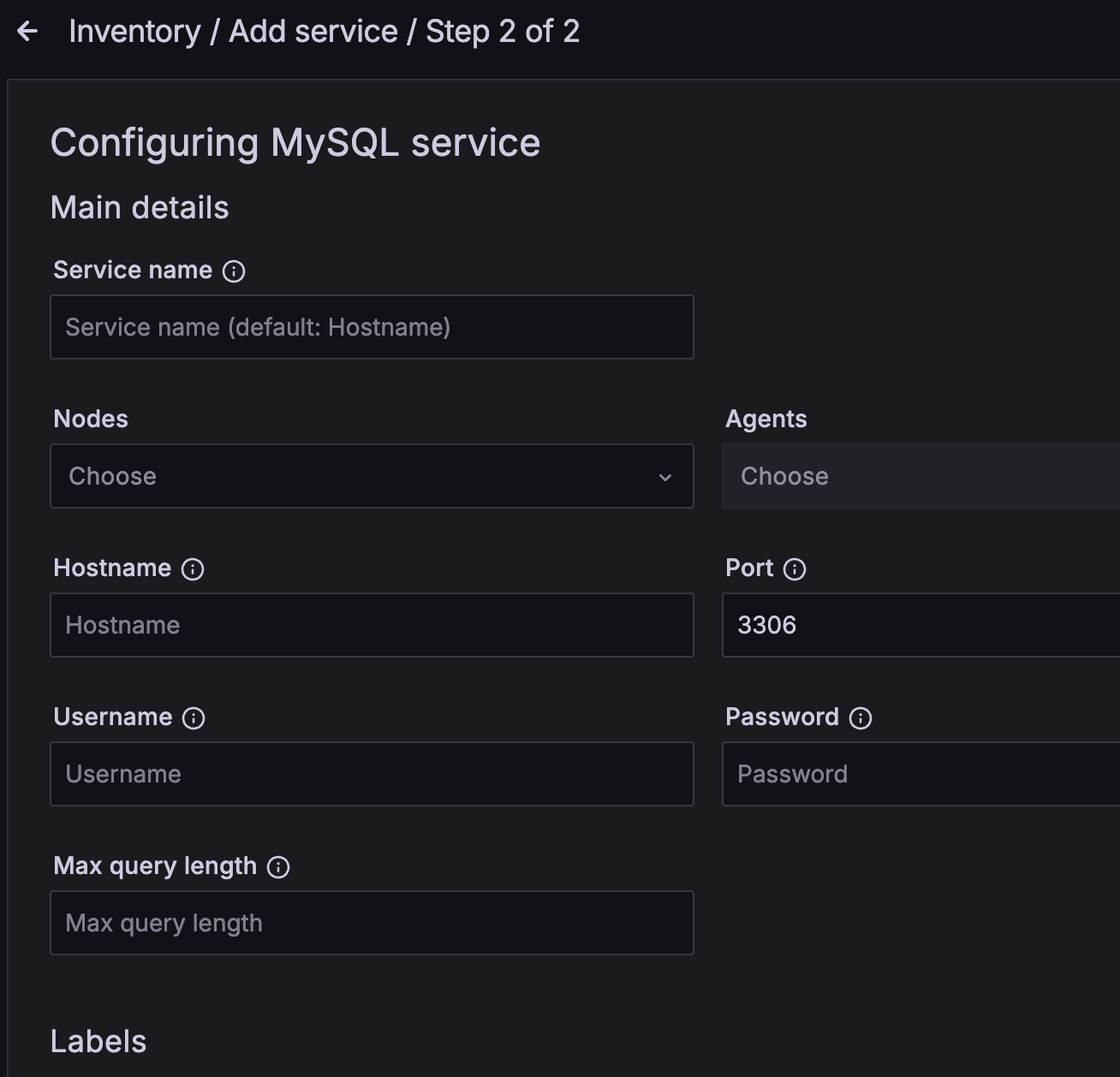1120x1077 pixels.
Task: Show the Password info icon tooltip
Action: pyautogui.click(x=861, y=718)
